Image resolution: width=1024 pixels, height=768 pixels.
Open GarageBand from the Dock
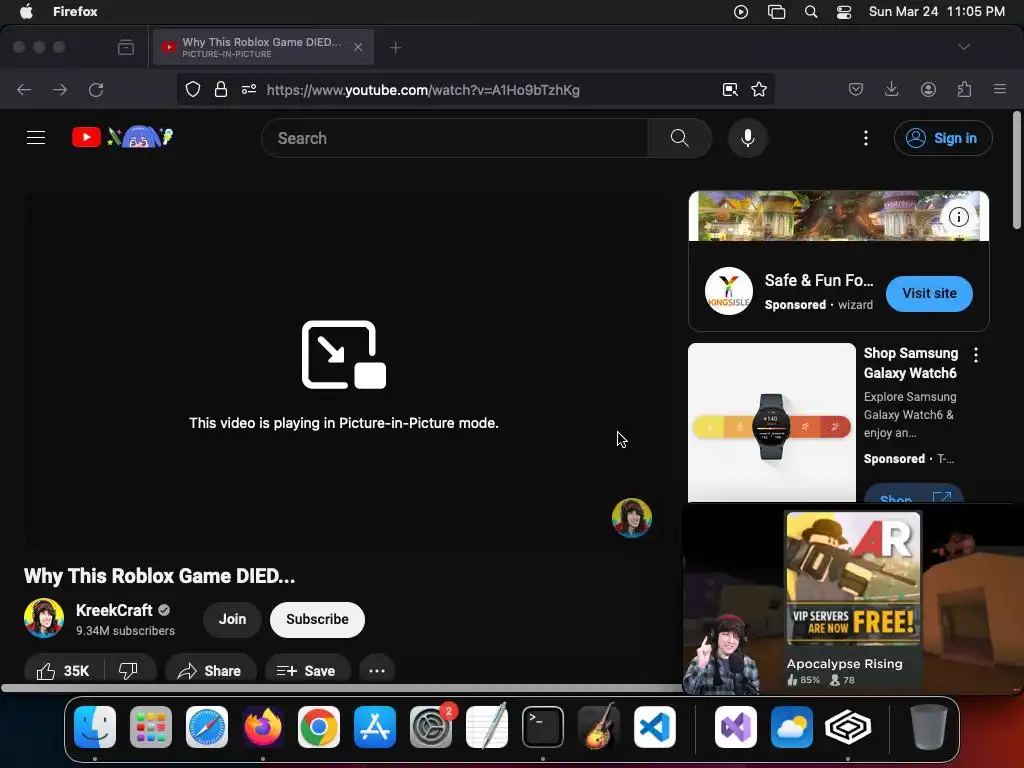tap(599, 726)
